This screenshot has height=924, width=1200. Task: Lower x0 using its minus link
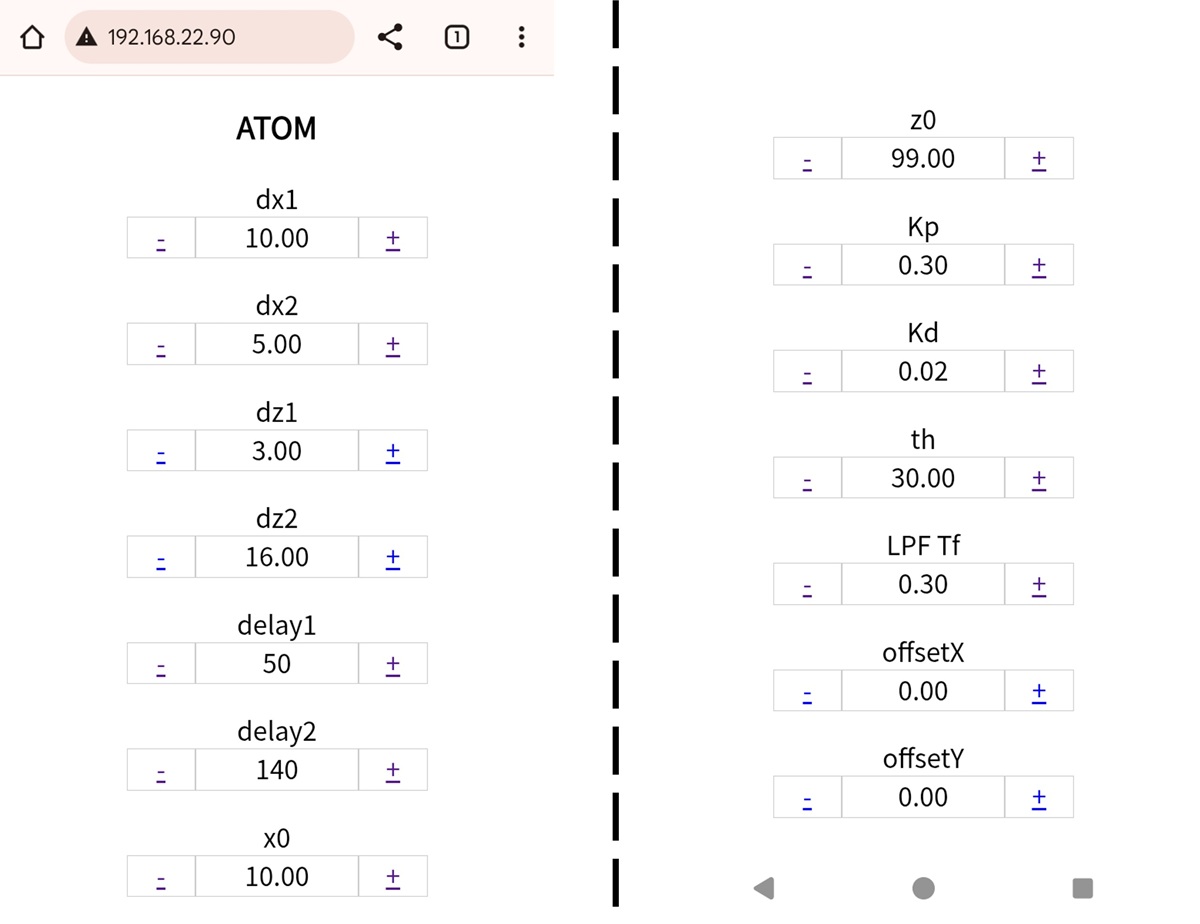(x=161, y=878)
